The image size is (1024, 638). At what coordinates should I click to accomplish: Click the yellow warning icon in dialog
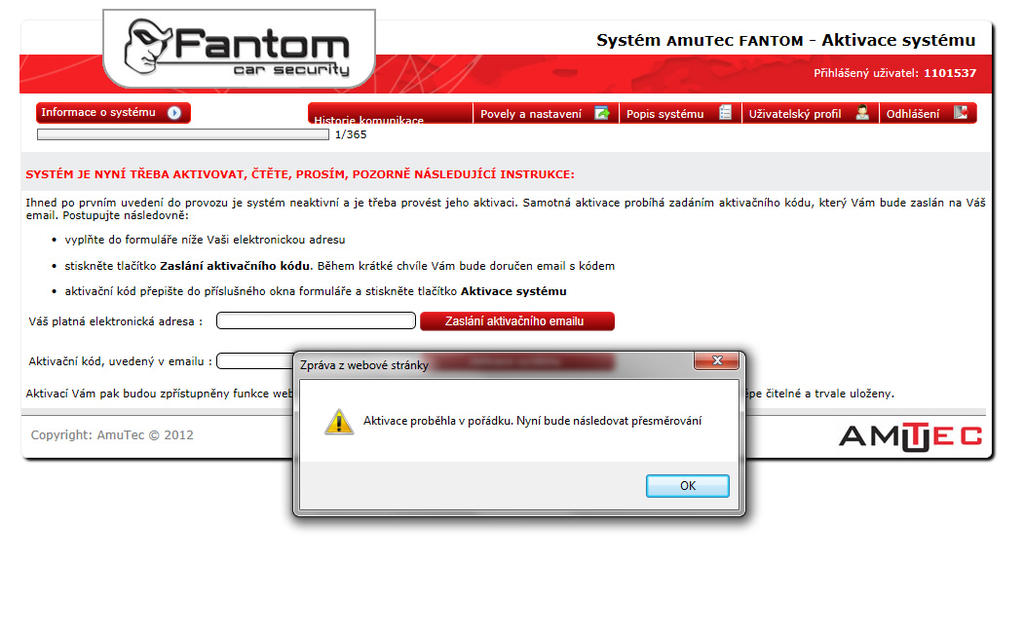point(339,421)
